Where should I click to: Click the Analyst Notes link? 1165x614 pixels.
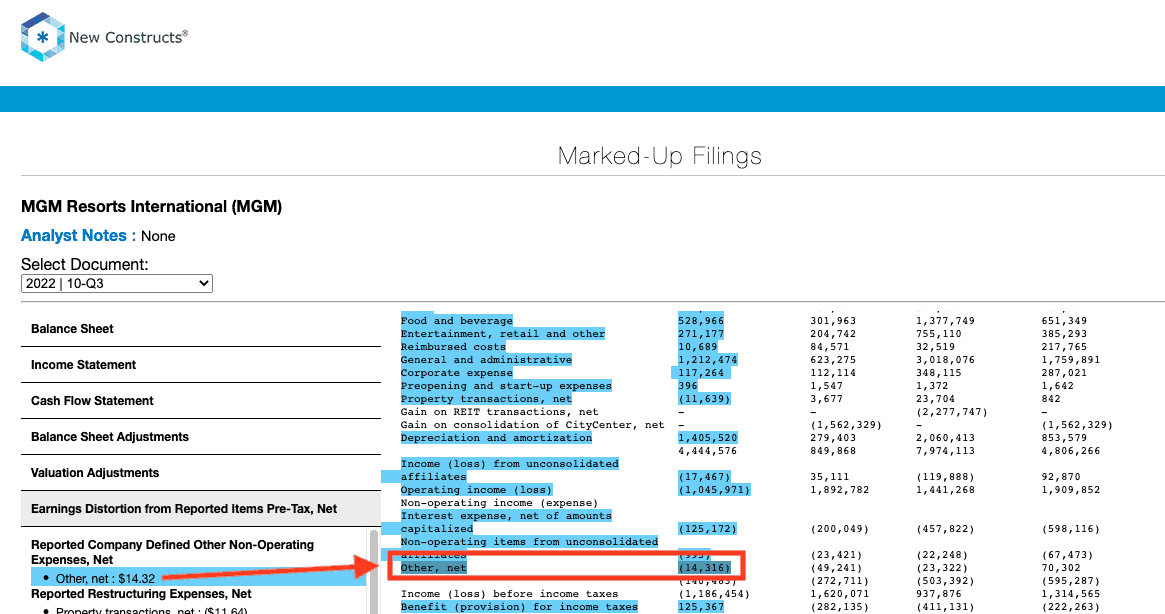74,236
